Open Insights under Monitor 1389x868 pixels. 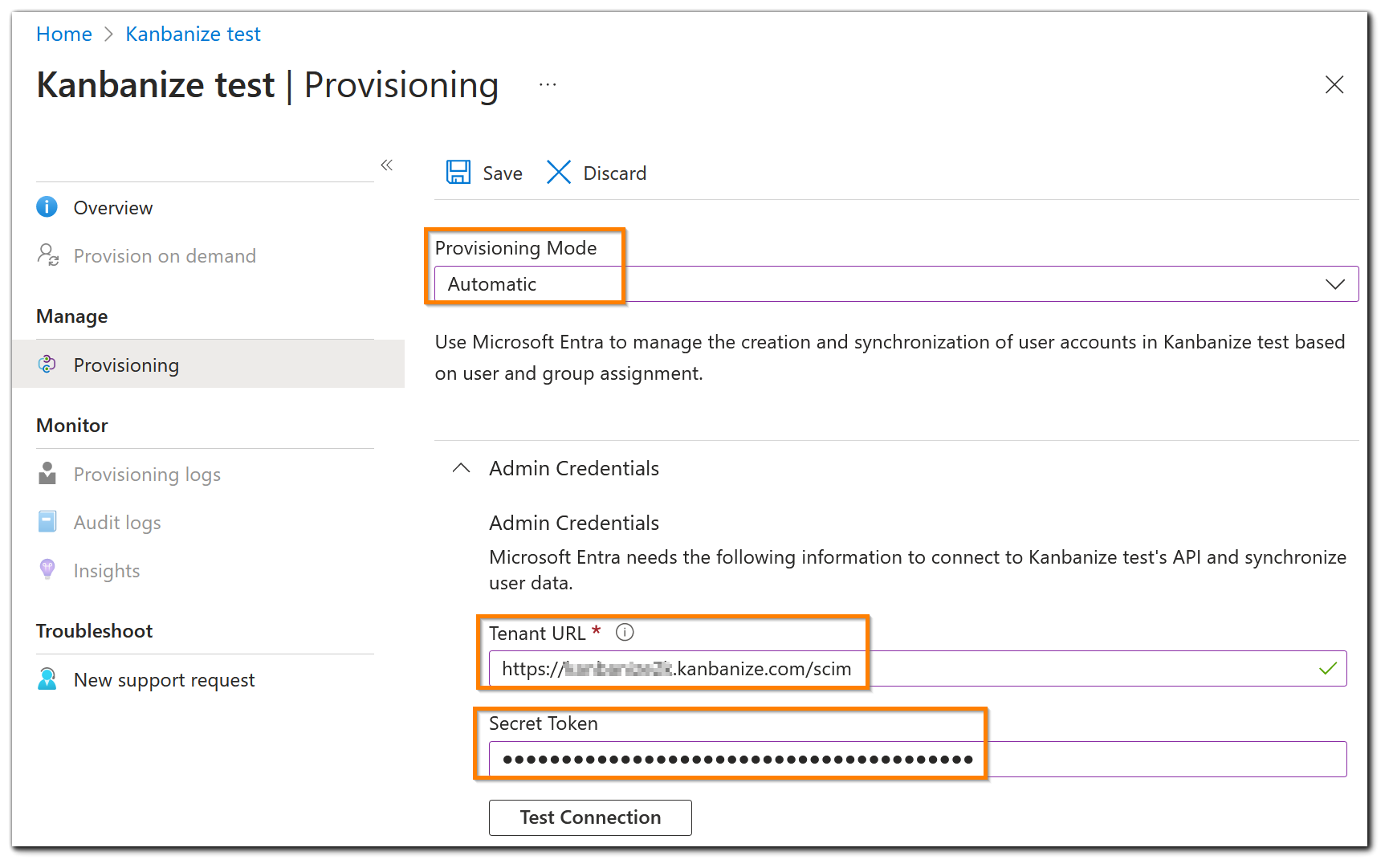click(x=107, y=571)
